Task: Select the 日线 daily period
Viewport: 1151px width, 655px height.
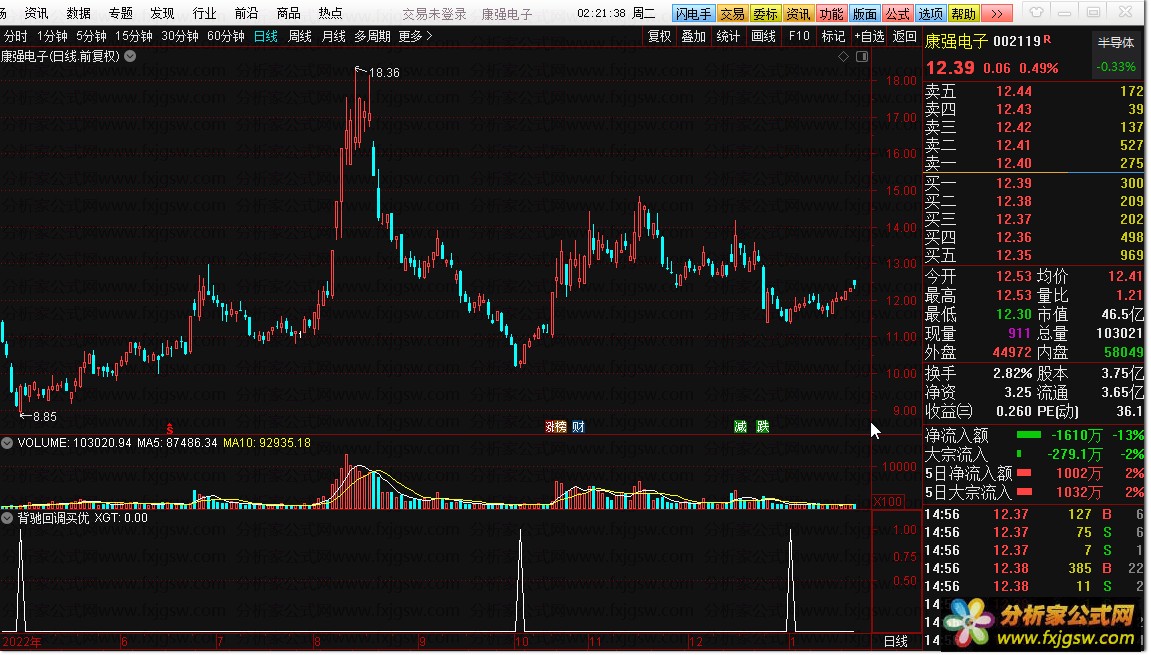Action: (x=266, y=36)
